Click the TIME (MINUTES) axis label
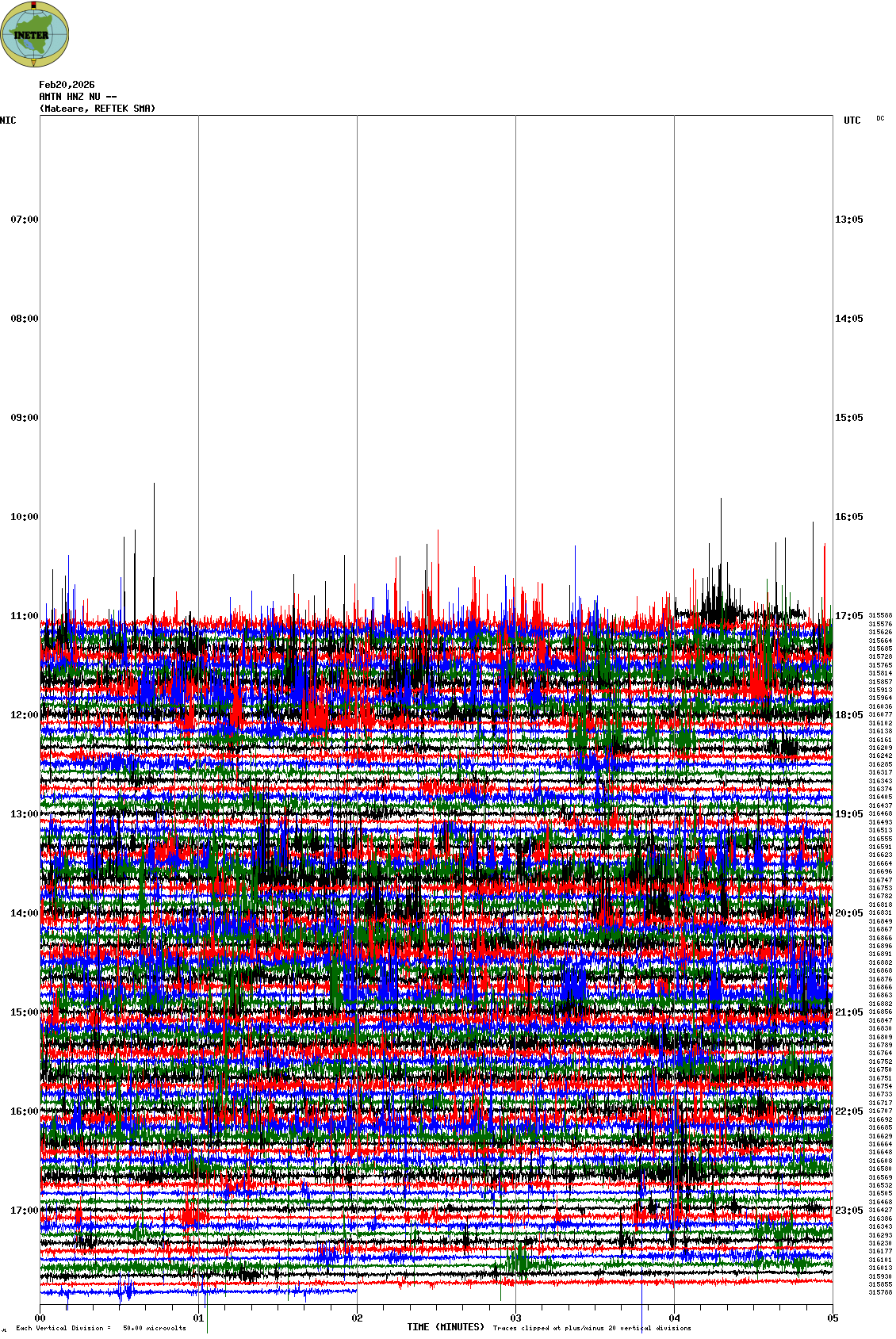896x1339 pixels. coord(446,1327)
